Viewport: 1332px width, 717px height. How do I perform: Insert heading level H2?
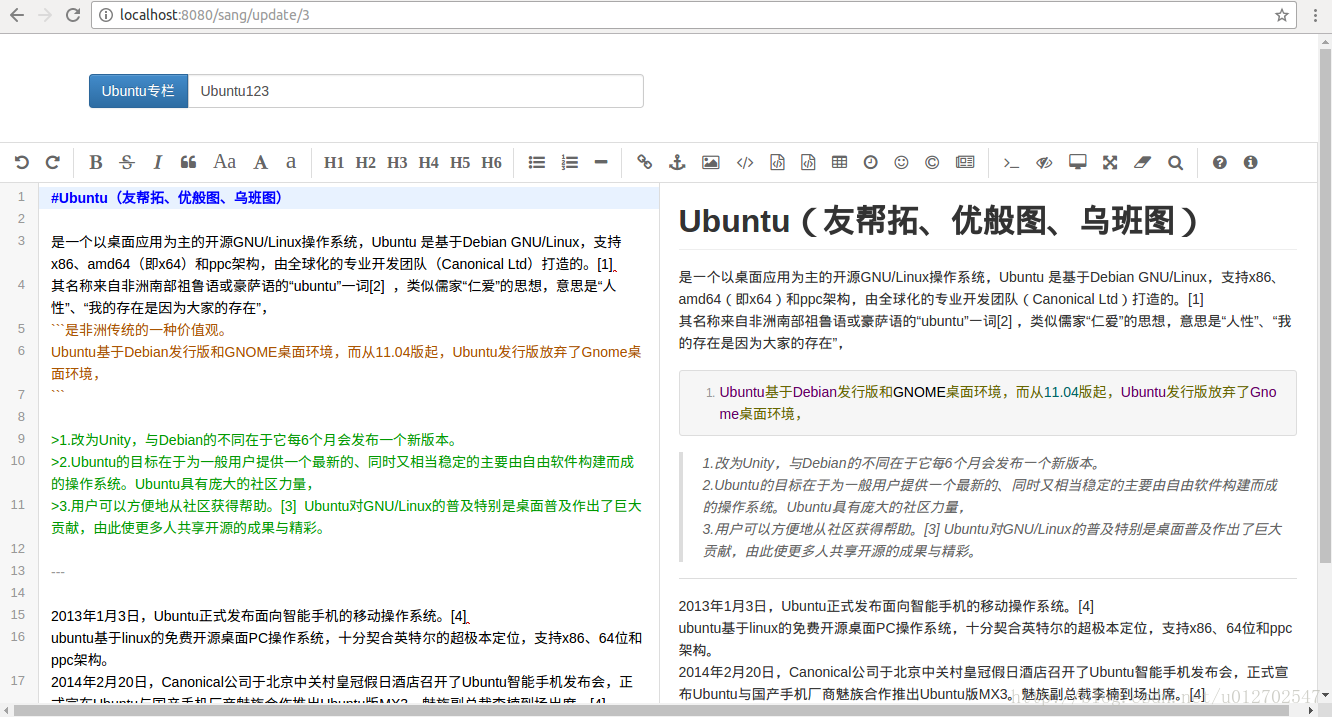click(366, 162)
